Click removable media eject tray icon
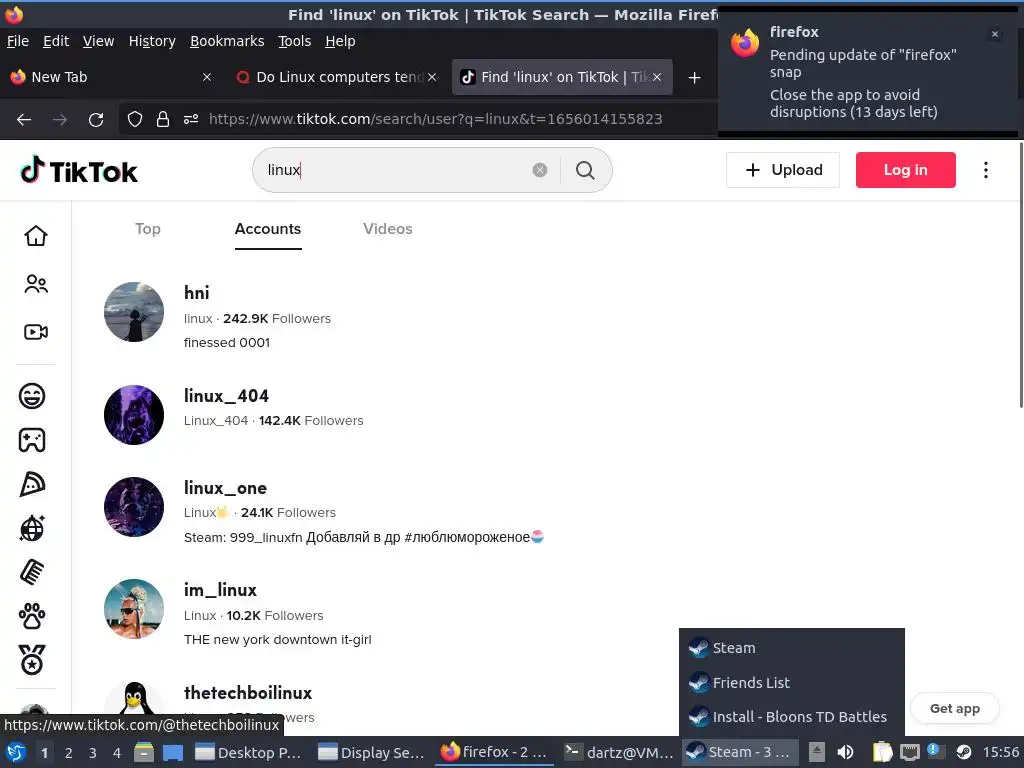This screenshot has width=1024, height=768. coord(816,752)
